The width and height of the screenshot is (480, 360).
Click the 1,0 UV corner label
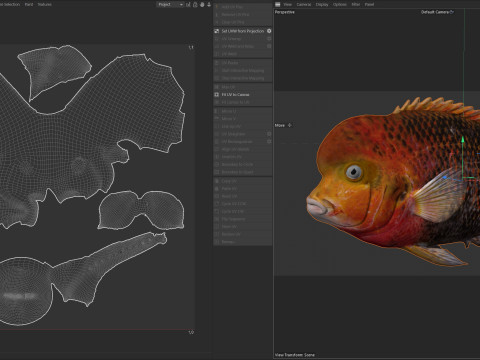tap(191, 332)
